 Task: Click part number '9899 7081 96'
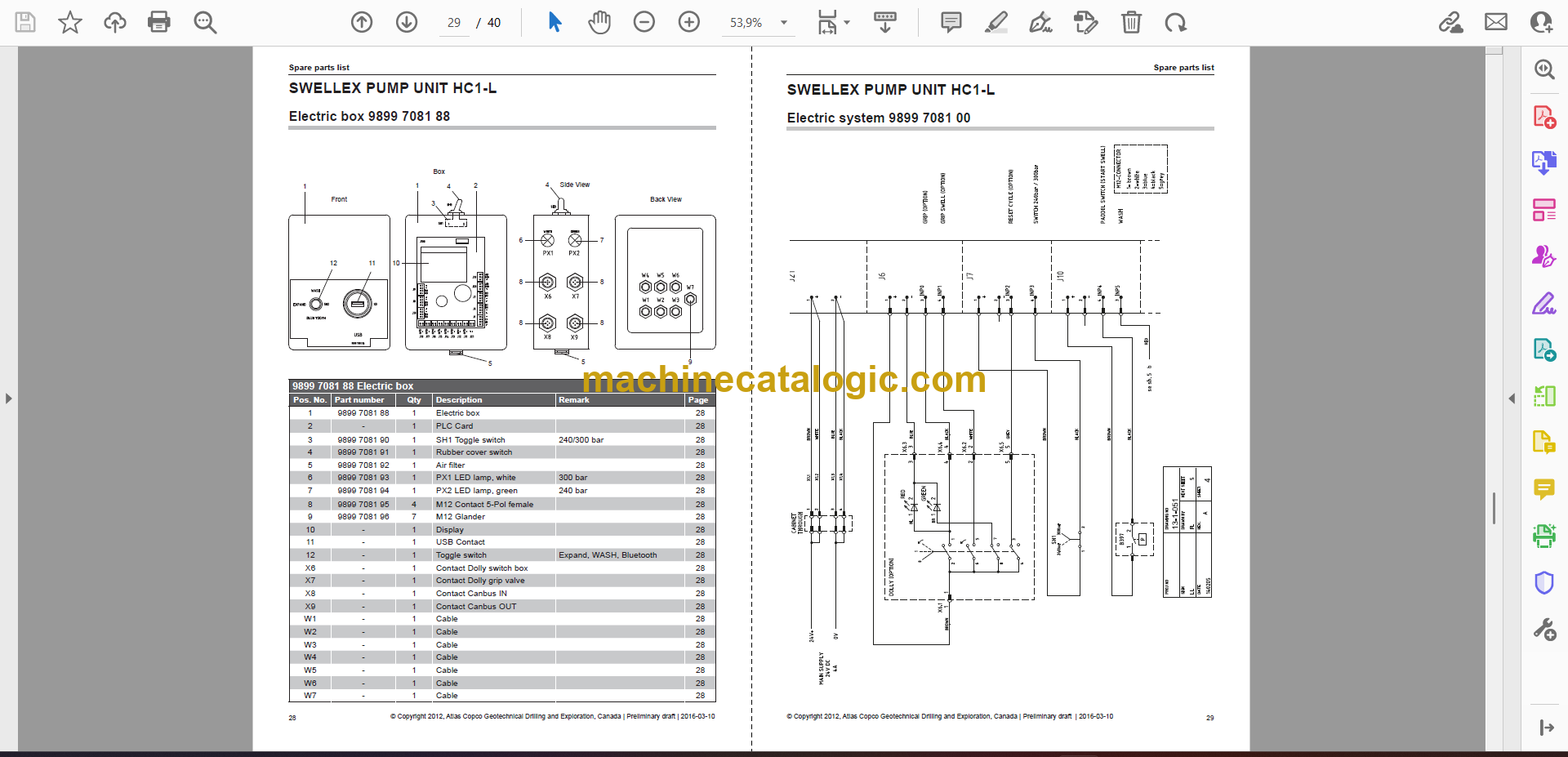(x=363, y=517)
